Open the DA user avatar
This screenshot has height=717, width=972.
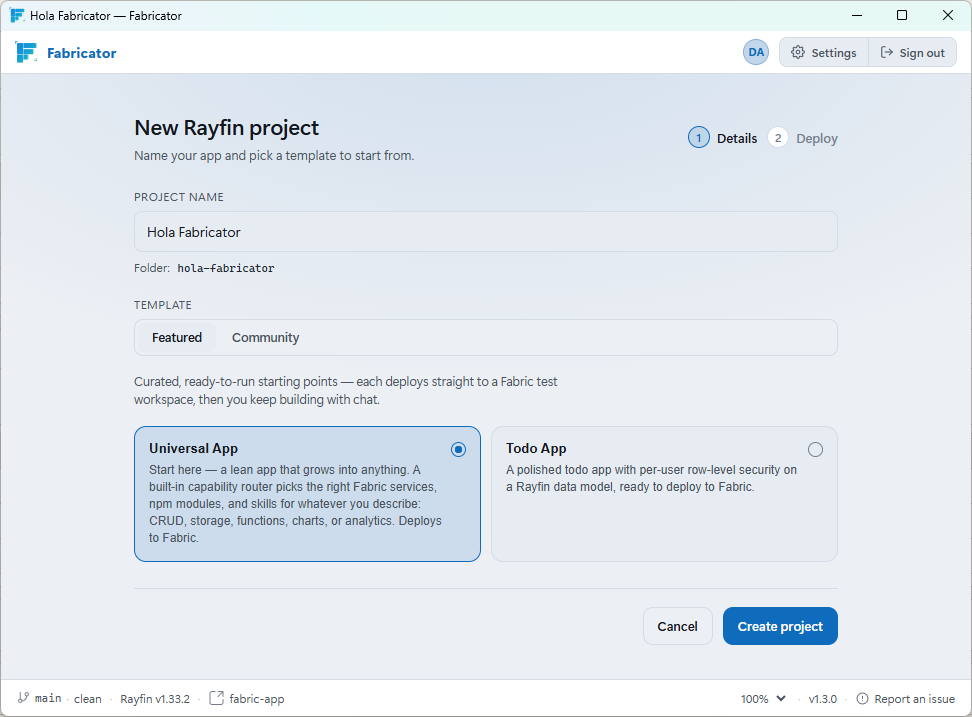756,53
